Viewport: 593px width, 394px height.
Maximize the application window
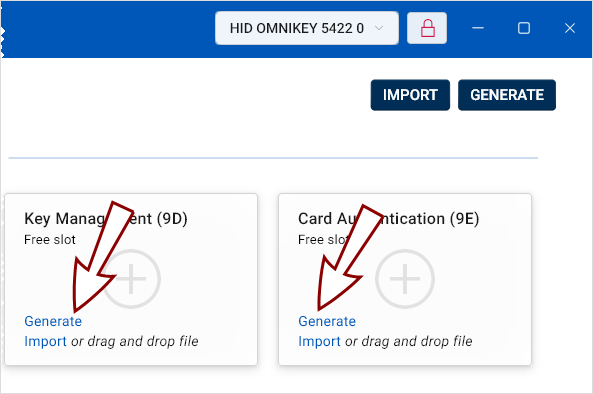(x=524, y=28)
